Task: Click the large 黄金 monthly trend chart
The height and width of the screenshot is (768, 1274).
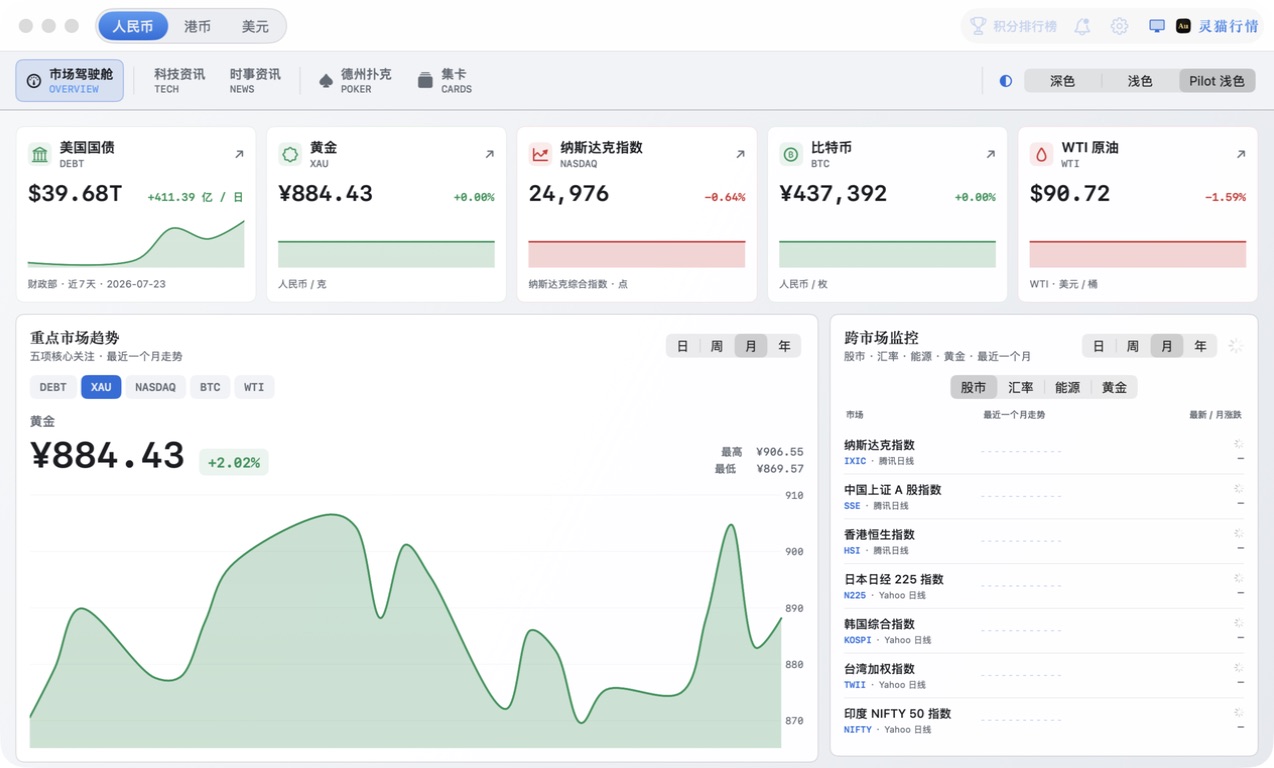Action: coord(405,620)
